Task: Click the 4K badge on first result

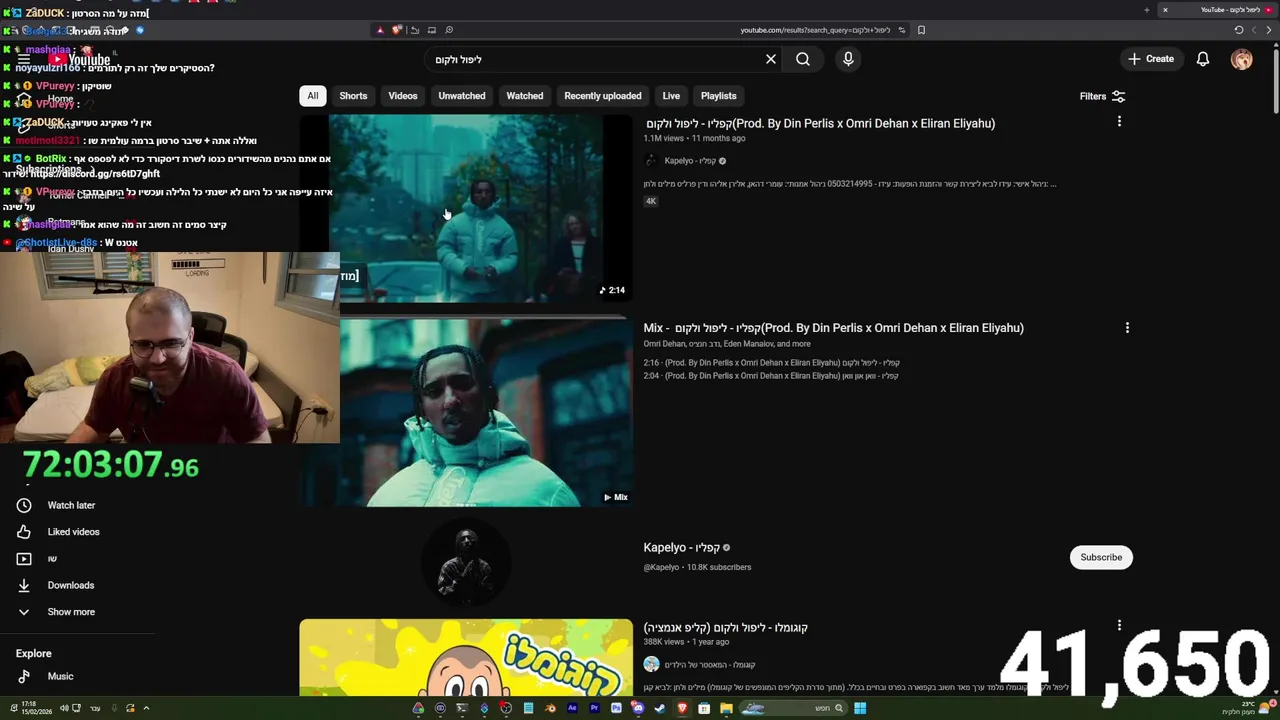Action: (x=651, y=201)
